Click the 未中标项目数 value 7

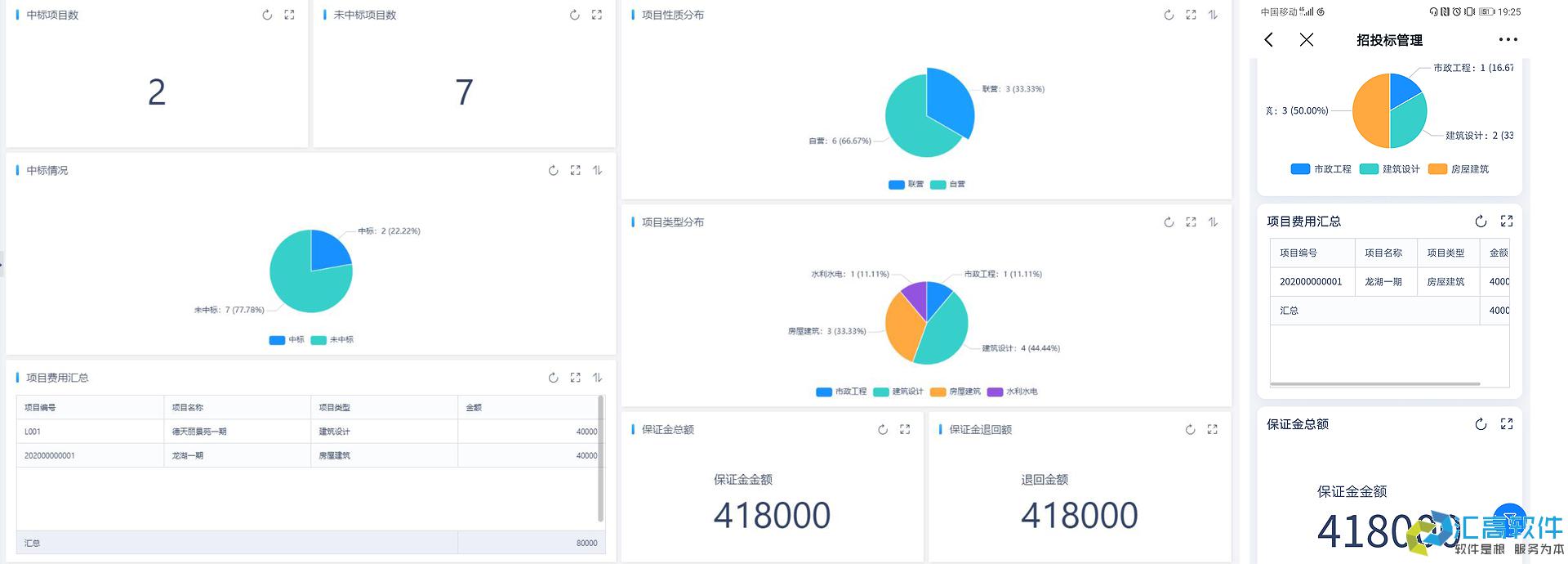coord(464,92)
